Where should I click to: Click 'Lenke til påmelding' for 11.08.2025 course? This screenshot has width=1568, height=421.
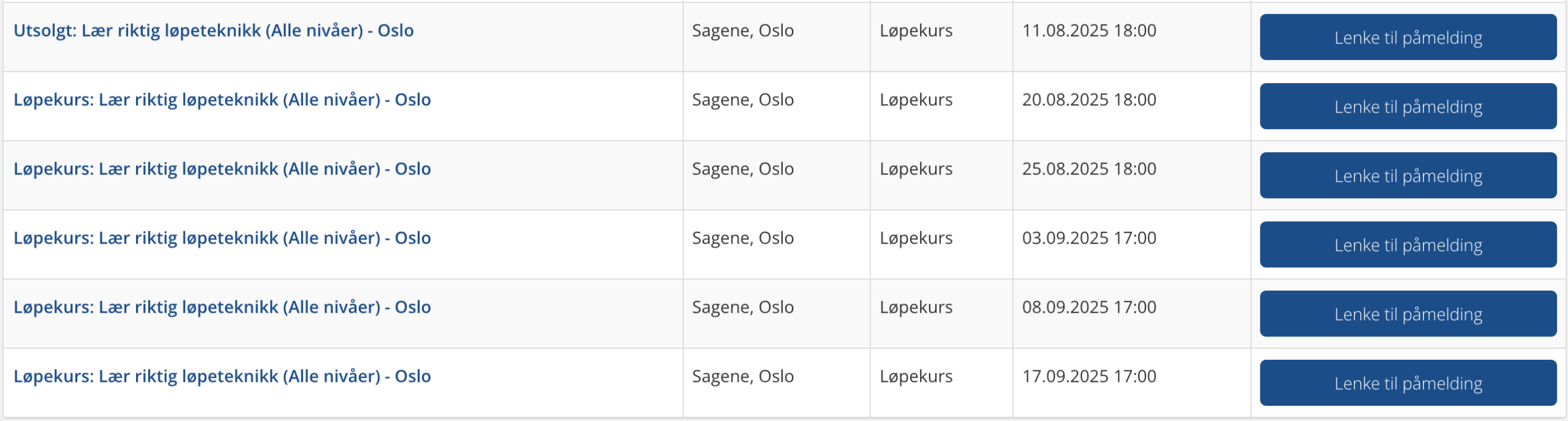point(1408,37)
